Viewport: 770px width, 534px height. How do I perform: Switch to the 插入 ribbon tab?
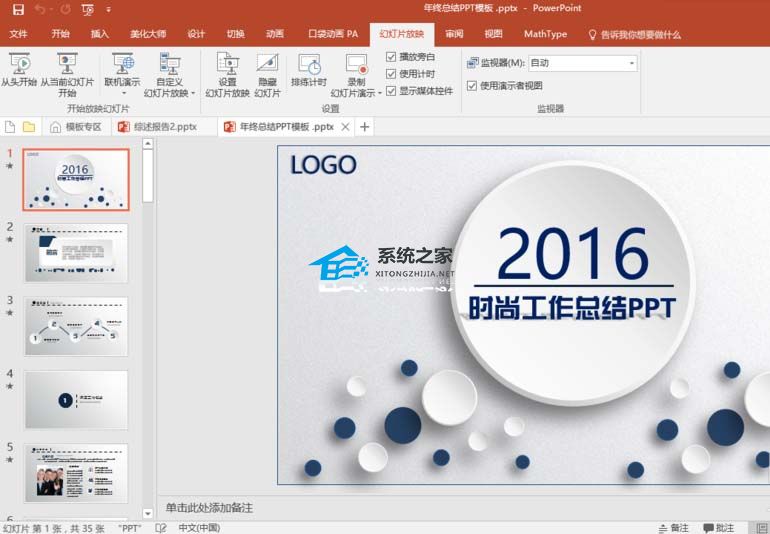(x=99, y=34)
